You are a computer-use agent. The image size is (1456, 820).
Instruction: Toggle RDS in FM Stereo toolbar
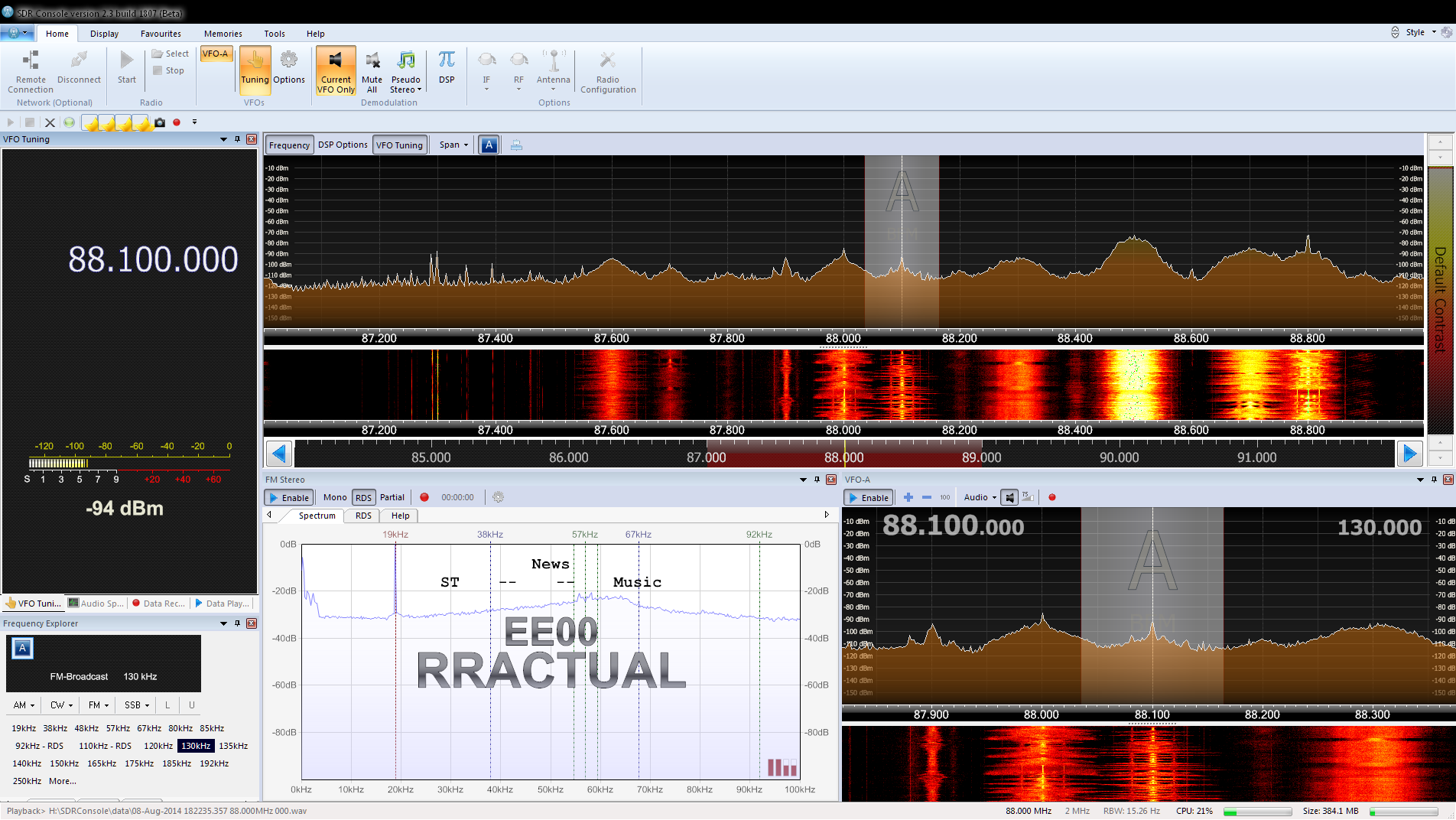click(363, 497)
